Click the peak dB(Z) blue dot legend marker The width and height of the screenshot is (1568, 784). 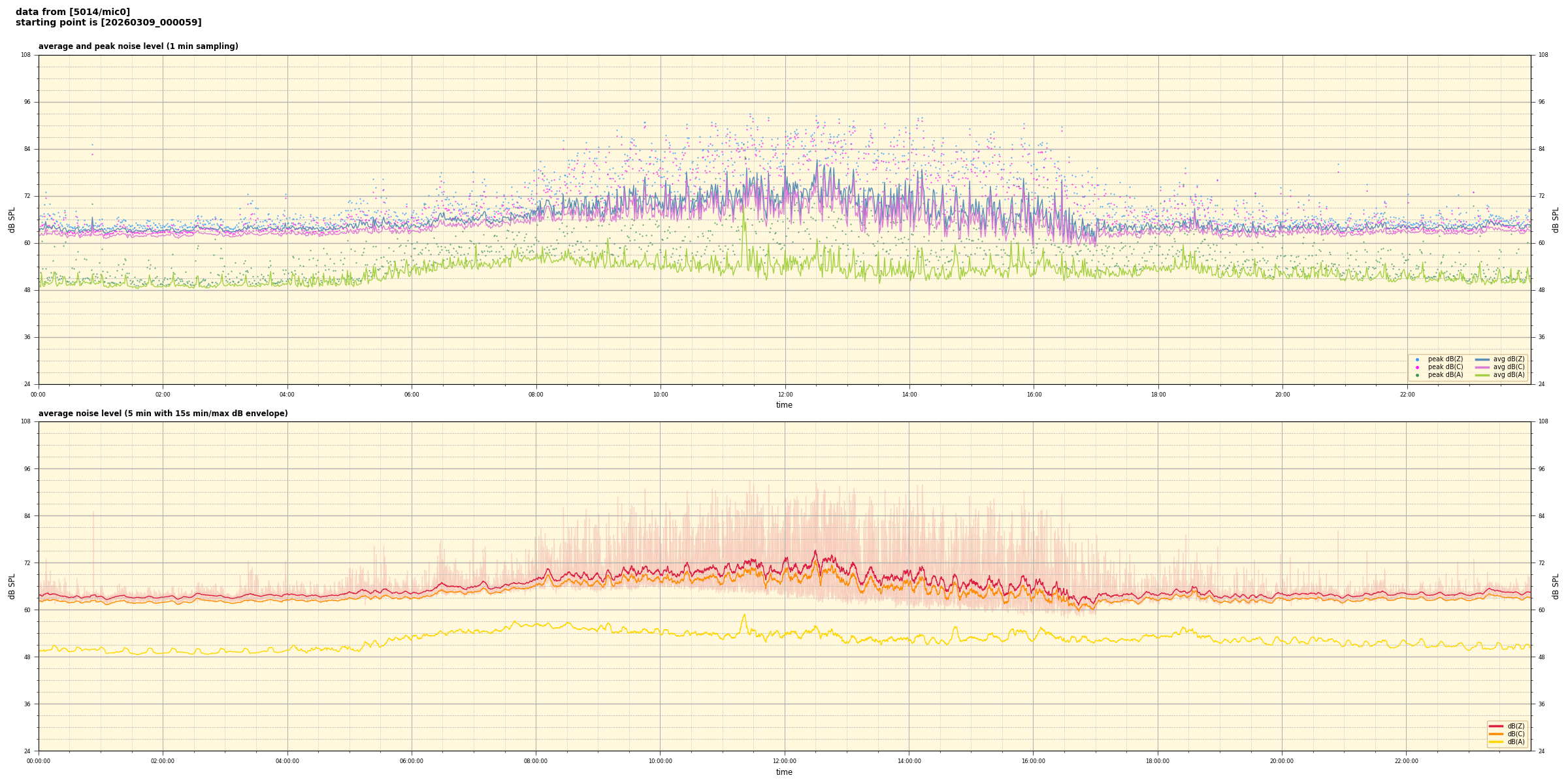(x=1417, y=359)
